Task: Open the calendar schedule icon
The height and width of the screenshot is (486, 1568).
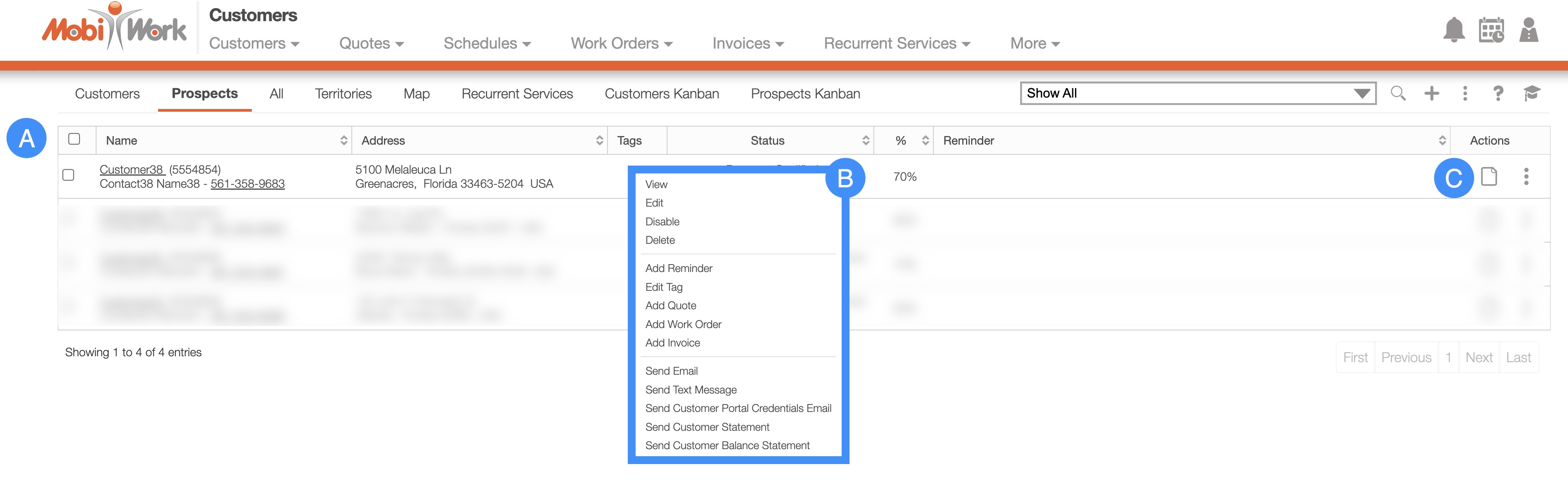Action: click(x=1491, y=30)
